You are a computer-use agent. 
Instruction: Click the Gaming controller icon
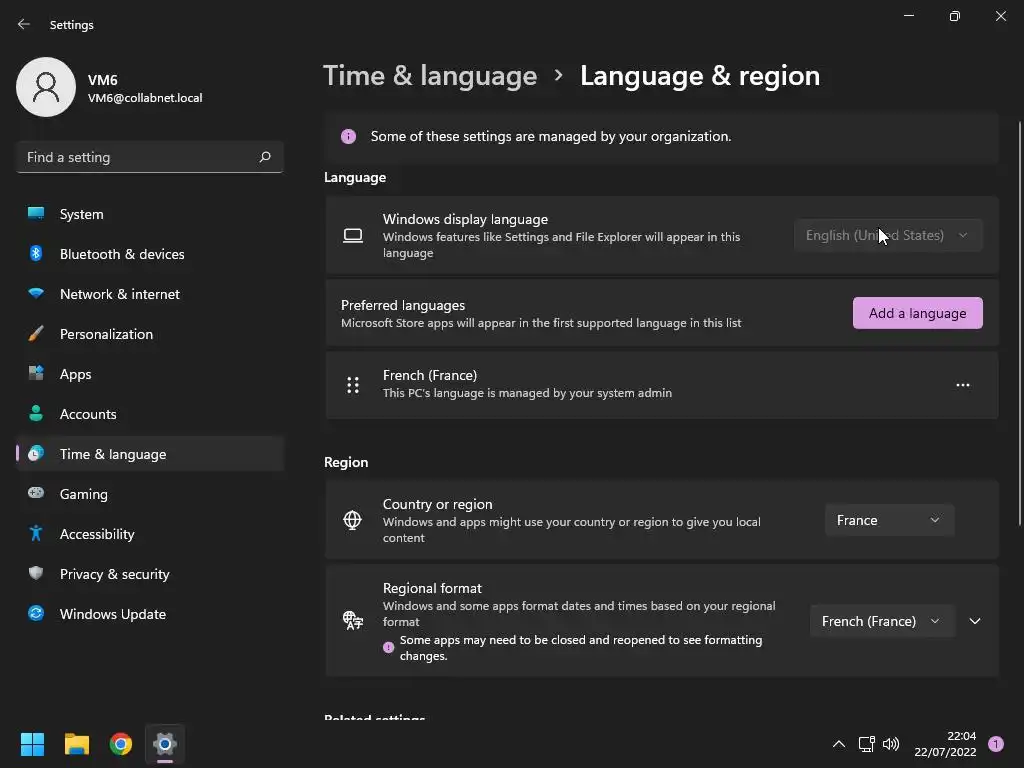36,493
